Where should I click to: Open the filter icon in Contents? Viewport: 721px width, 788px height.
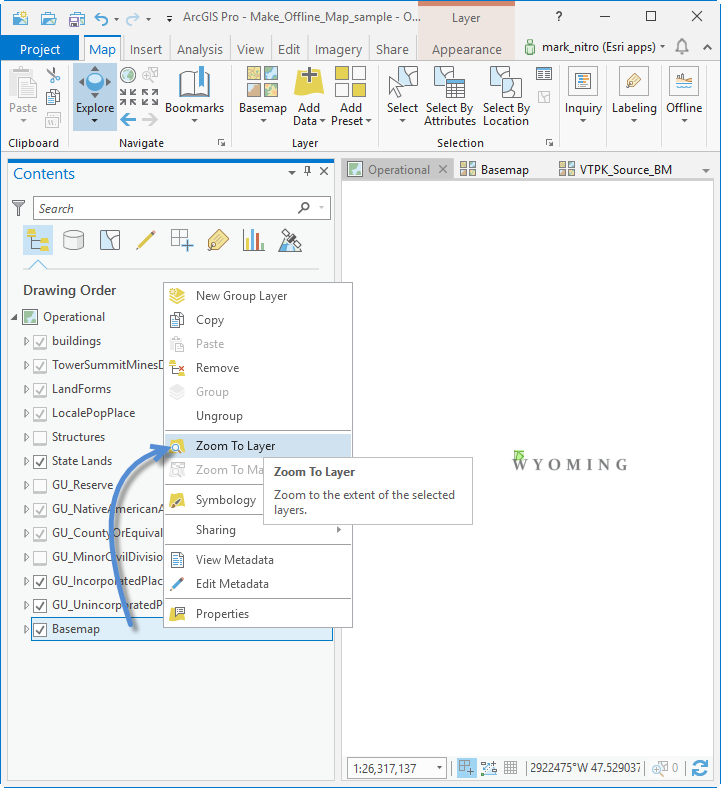pos(19,208)
